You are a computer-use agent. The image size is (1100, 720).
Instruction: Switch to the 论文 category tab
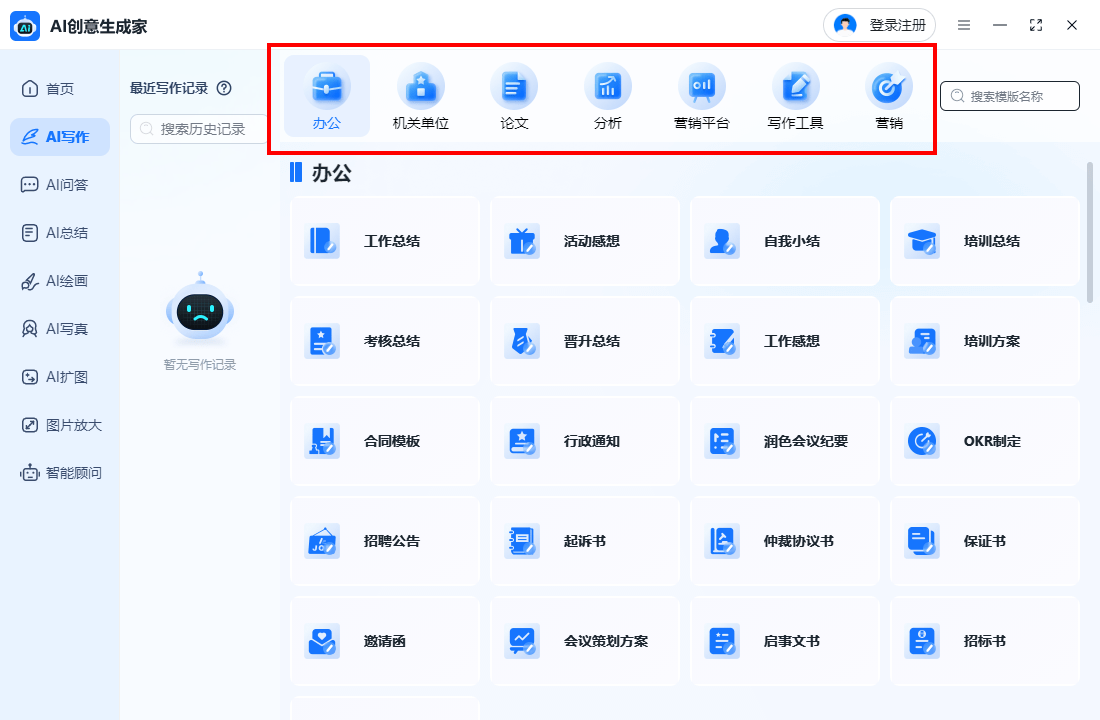point(514,97)
